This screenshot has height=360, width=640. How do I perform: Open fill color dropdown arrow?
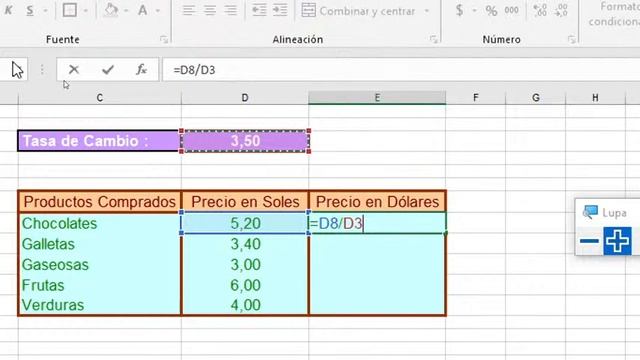tap(127, 10)
